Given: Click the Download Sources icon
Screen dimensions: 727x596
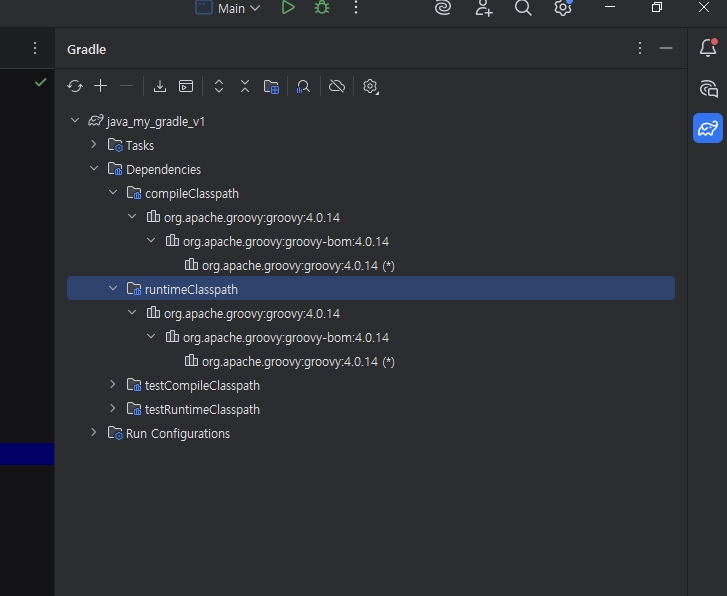Looking at the screenshot, I should click(x=160, y=86).
